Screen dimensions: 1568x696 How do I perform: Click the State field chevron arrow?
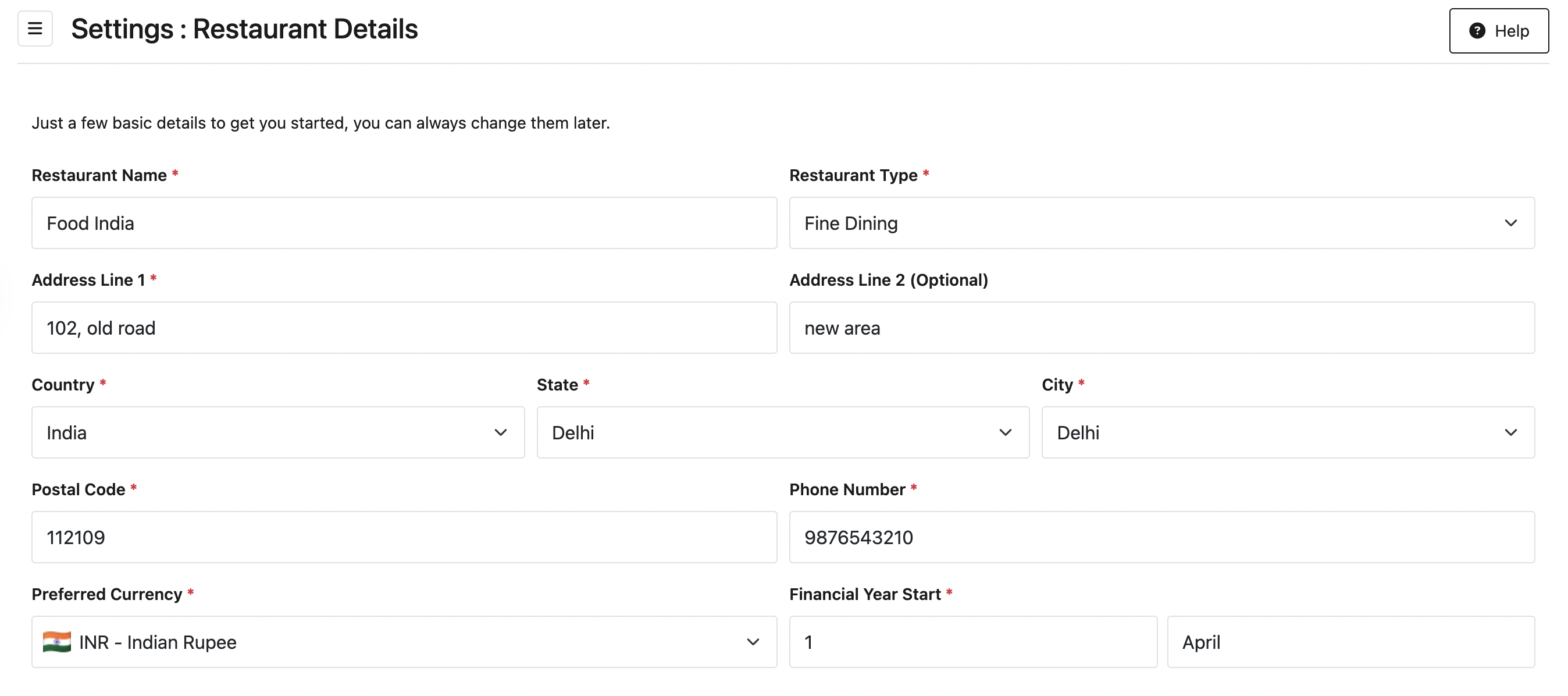(1005, 432)
